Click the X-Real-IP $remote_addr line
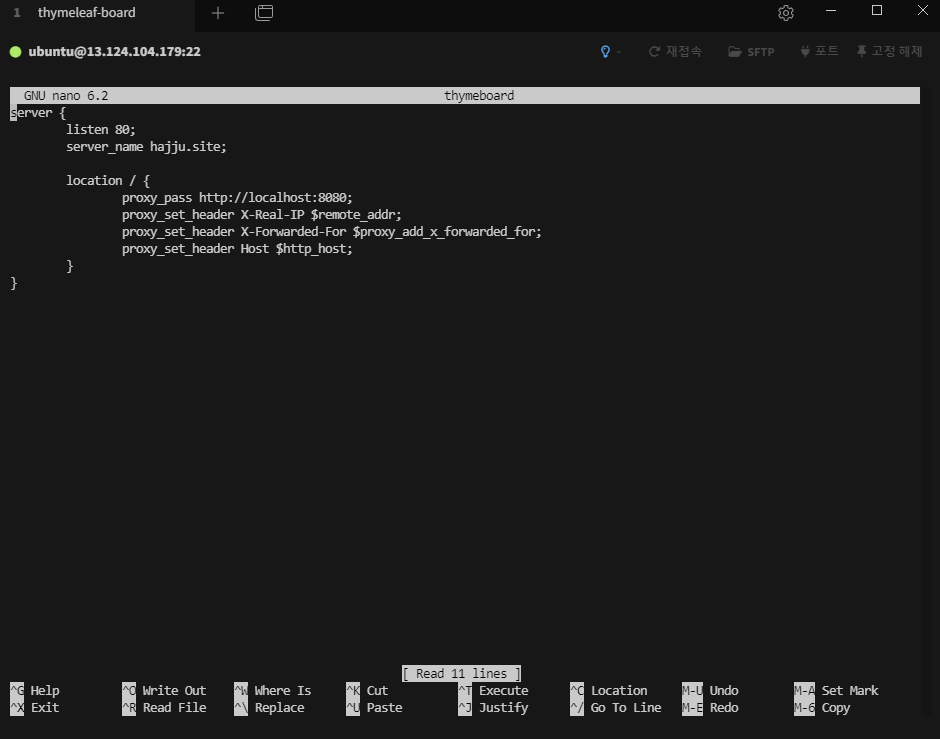This screenshot has height=739, width=940. point(261,215)
